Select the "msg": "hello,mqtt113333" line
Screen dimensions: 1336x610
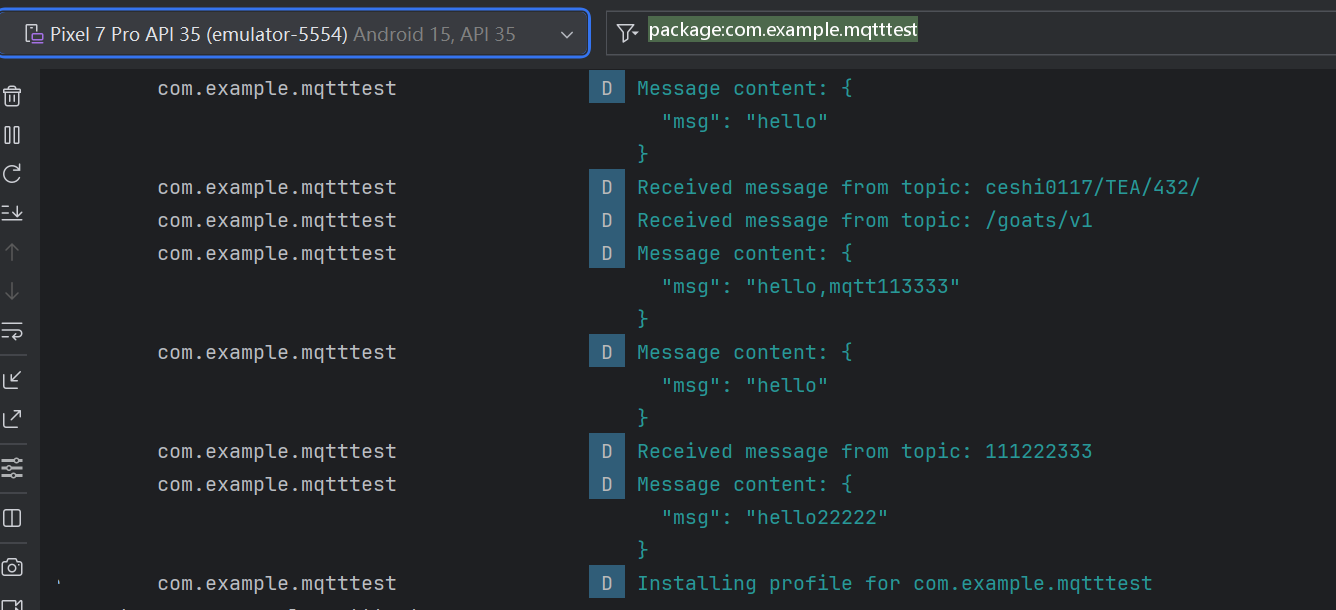coord(811,286)
